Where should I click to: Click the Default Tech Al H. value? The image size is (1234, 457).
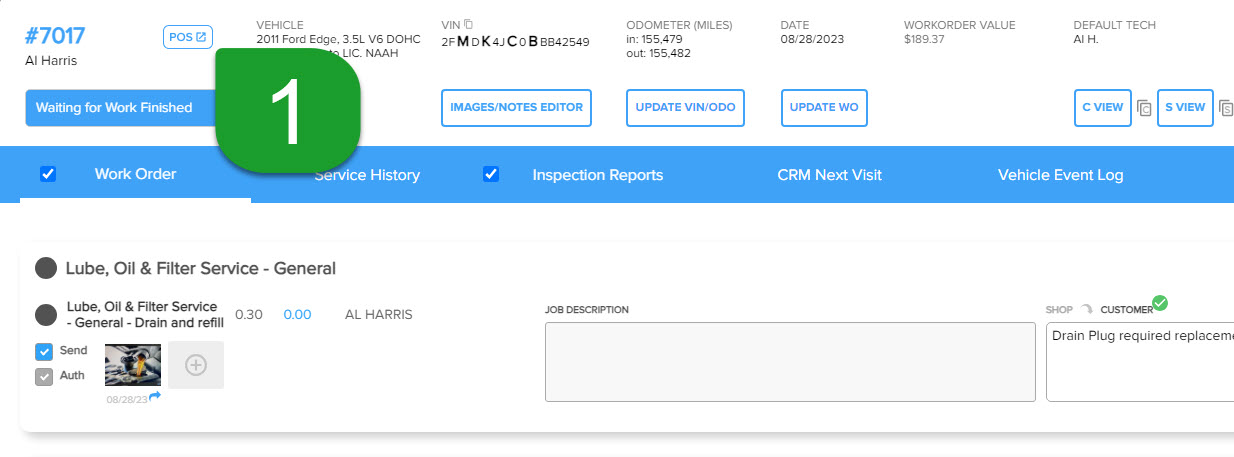(1087, 40)
